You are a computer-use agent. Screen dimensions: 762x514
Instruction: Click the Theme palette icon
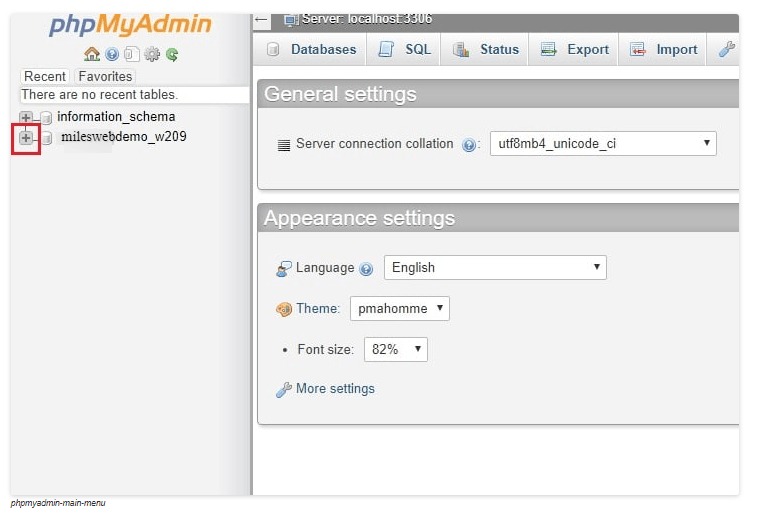(x=284, y=309)
